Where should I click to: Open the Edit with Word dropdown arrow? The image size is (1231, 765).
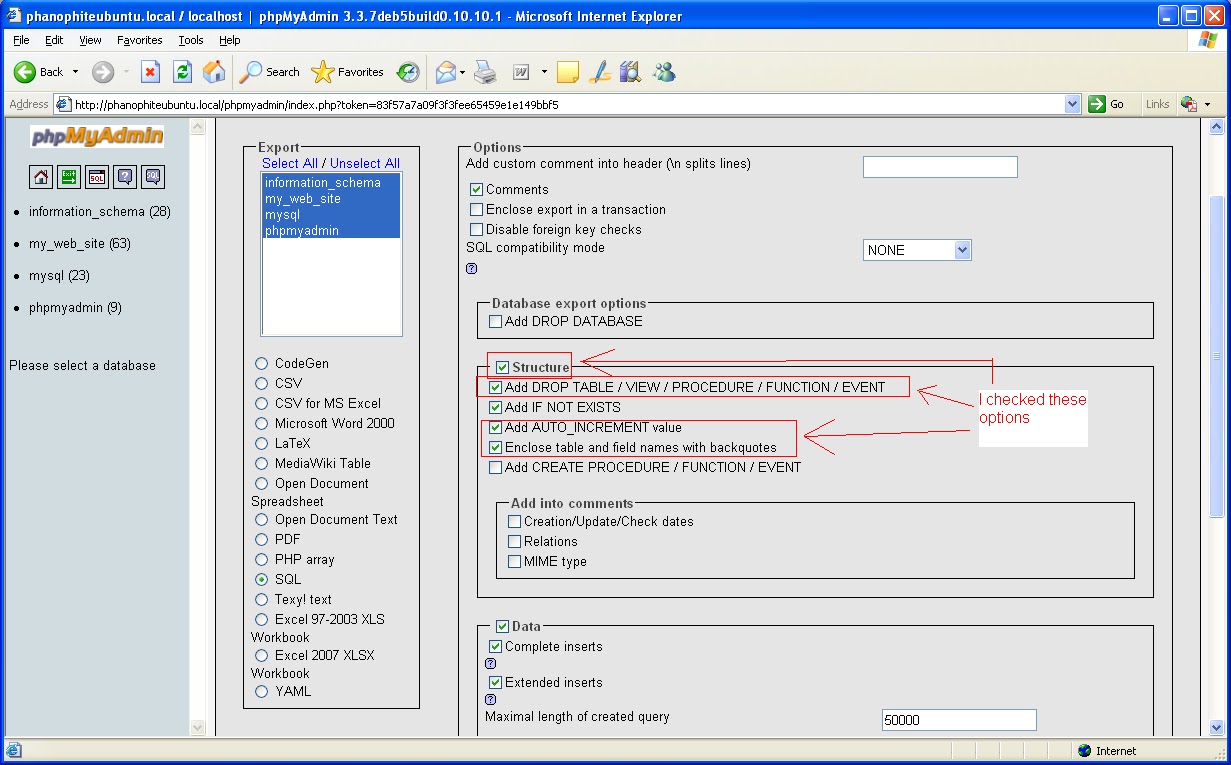pos(544,72)
